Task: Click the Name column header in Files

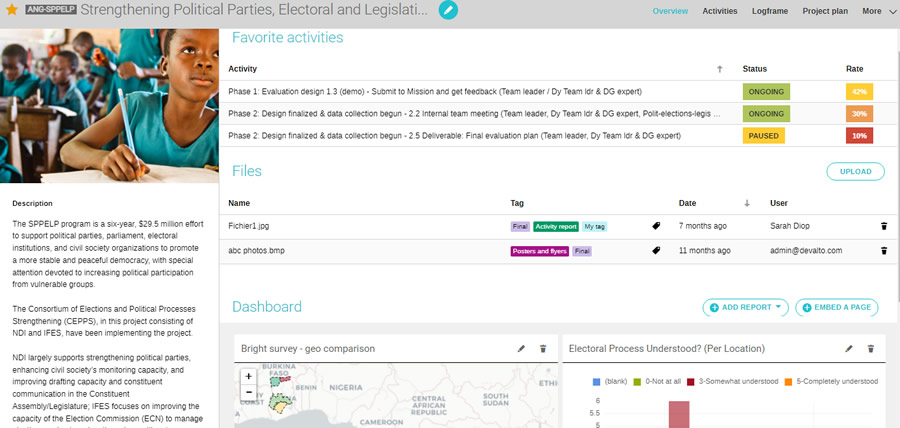Action: pyautogui.click(x=239, y=203)
